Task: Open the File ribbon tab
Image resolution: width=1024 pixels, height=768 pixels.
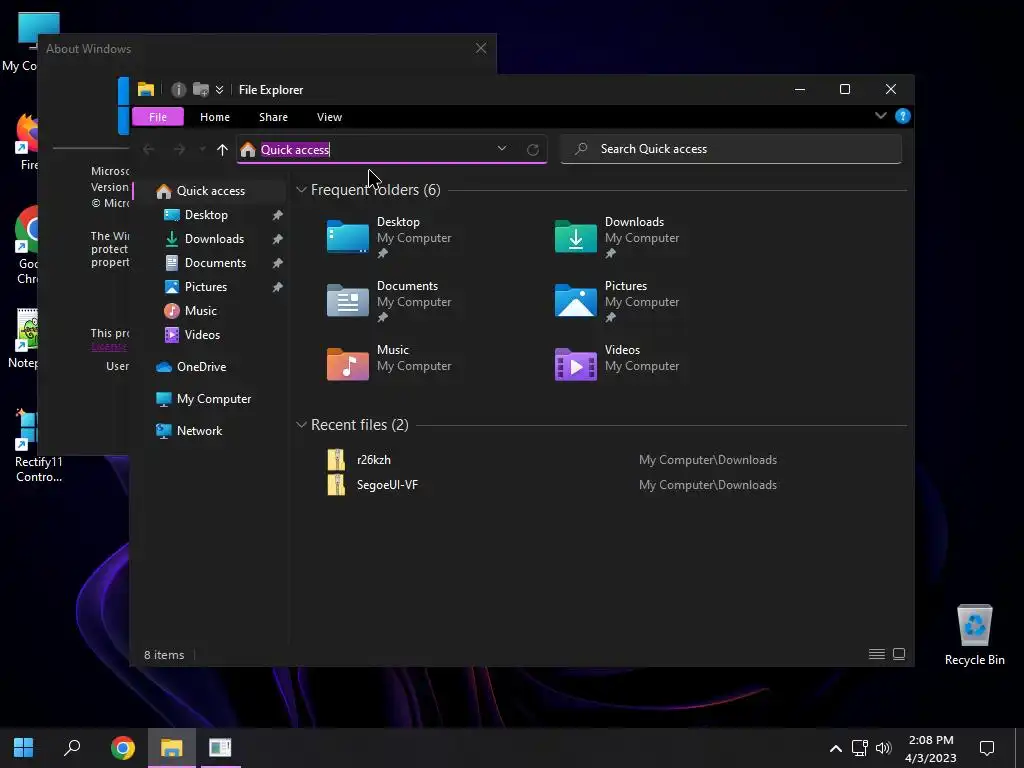Action: pyautogui.click(x=157, y=117)
